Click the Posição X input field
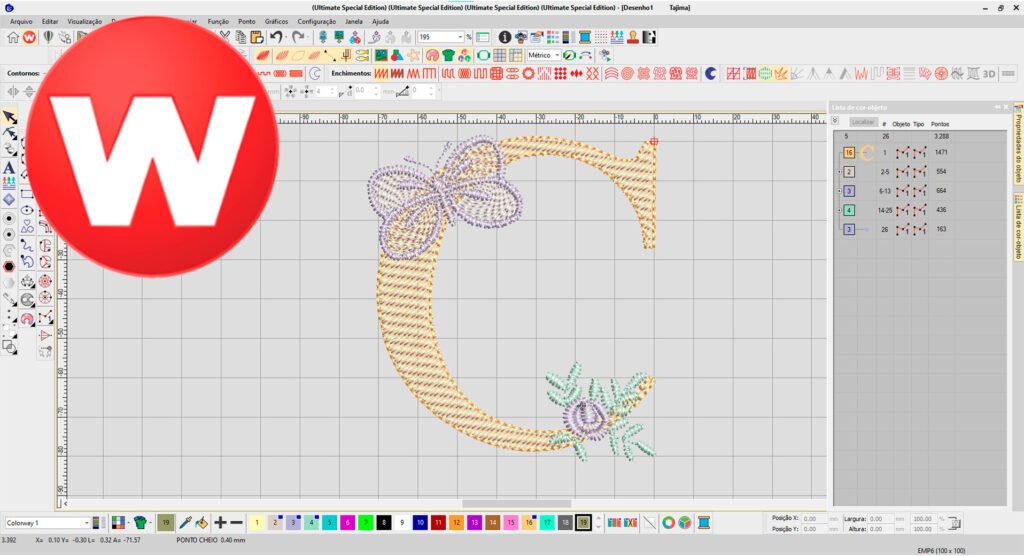This screenshot has height=556, width=1024. click(814, 519)
